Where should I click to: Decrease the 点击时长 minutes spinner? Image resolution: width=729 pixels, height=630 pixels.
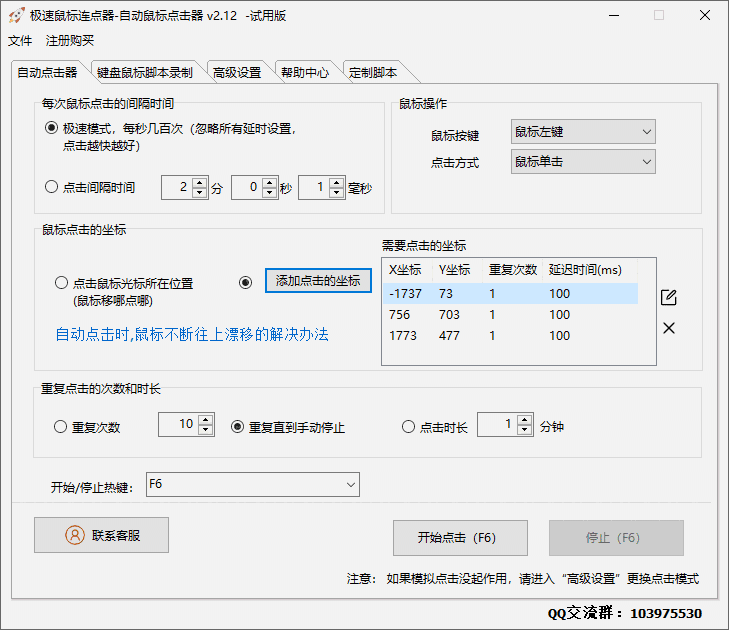pos(524,430)
